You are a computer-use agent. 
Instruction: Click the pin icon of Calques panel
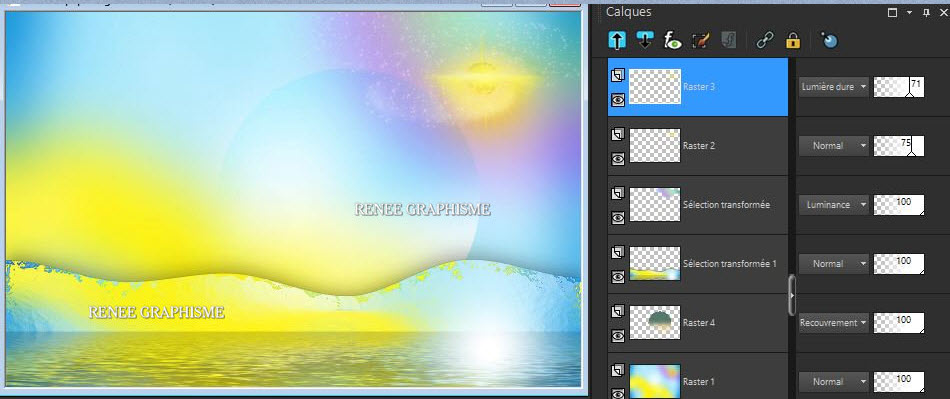tap(926, 12)
